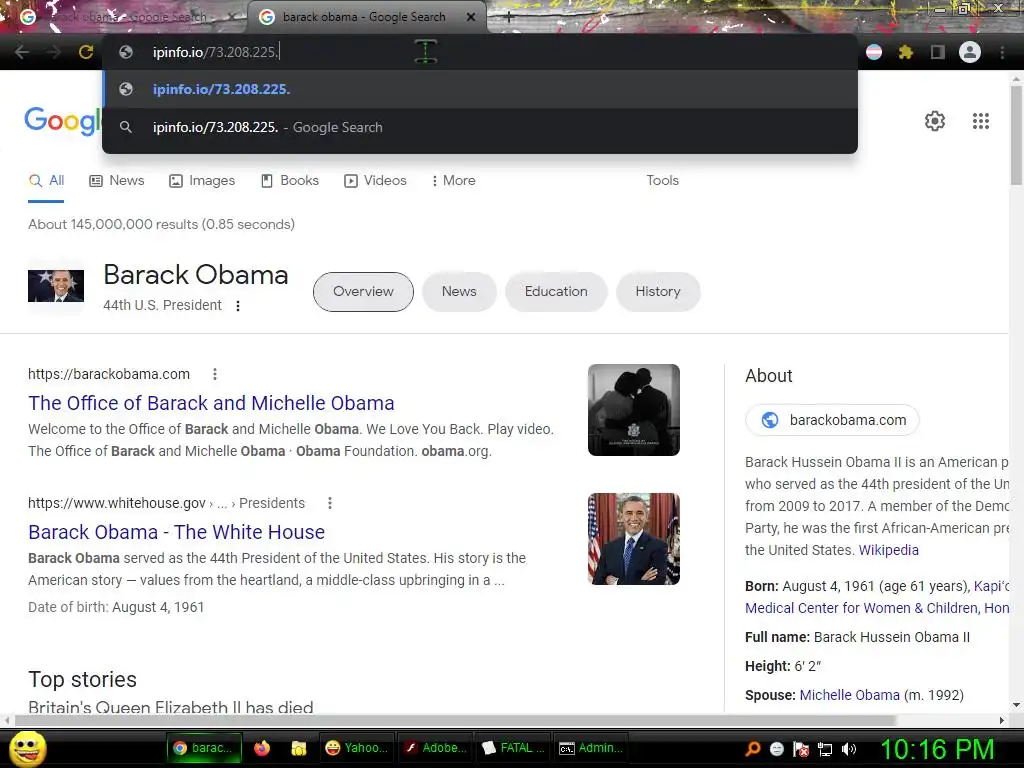This screenshot has height=768, width=1024.
Task: Open barackobama.com button in About panel
Action: click(x=833, y=420)
